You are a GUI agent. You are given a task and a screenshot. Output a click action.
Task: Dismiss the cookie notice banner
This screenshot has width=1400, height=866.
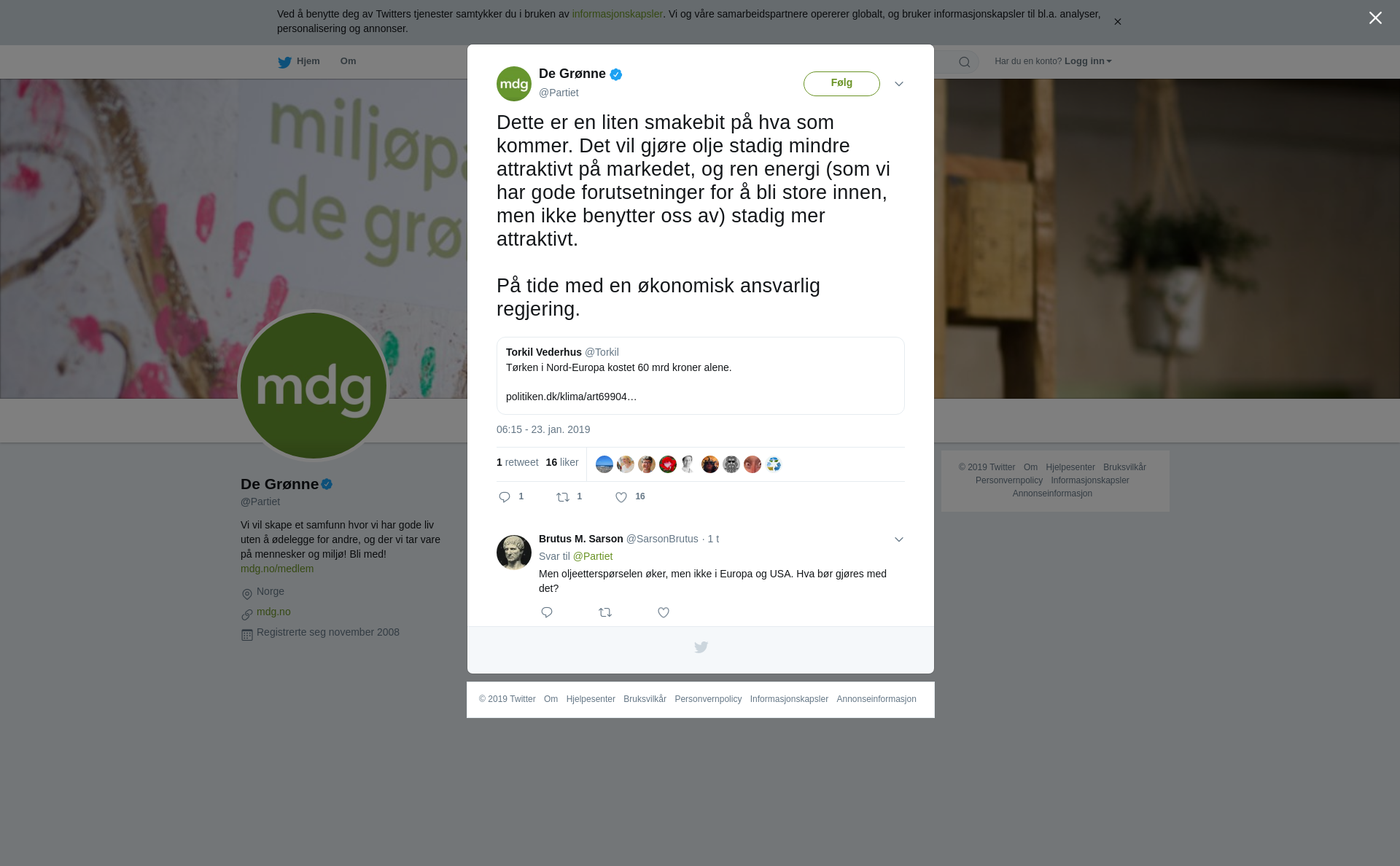tap(1117, 22)
